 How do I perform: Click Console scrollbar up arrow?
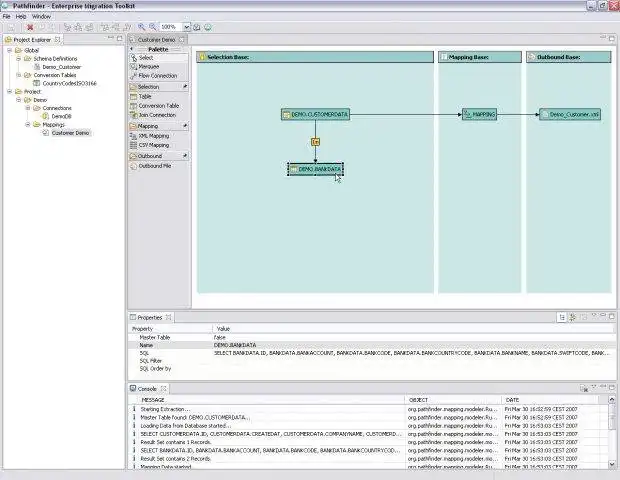click(x=612, y=400)
